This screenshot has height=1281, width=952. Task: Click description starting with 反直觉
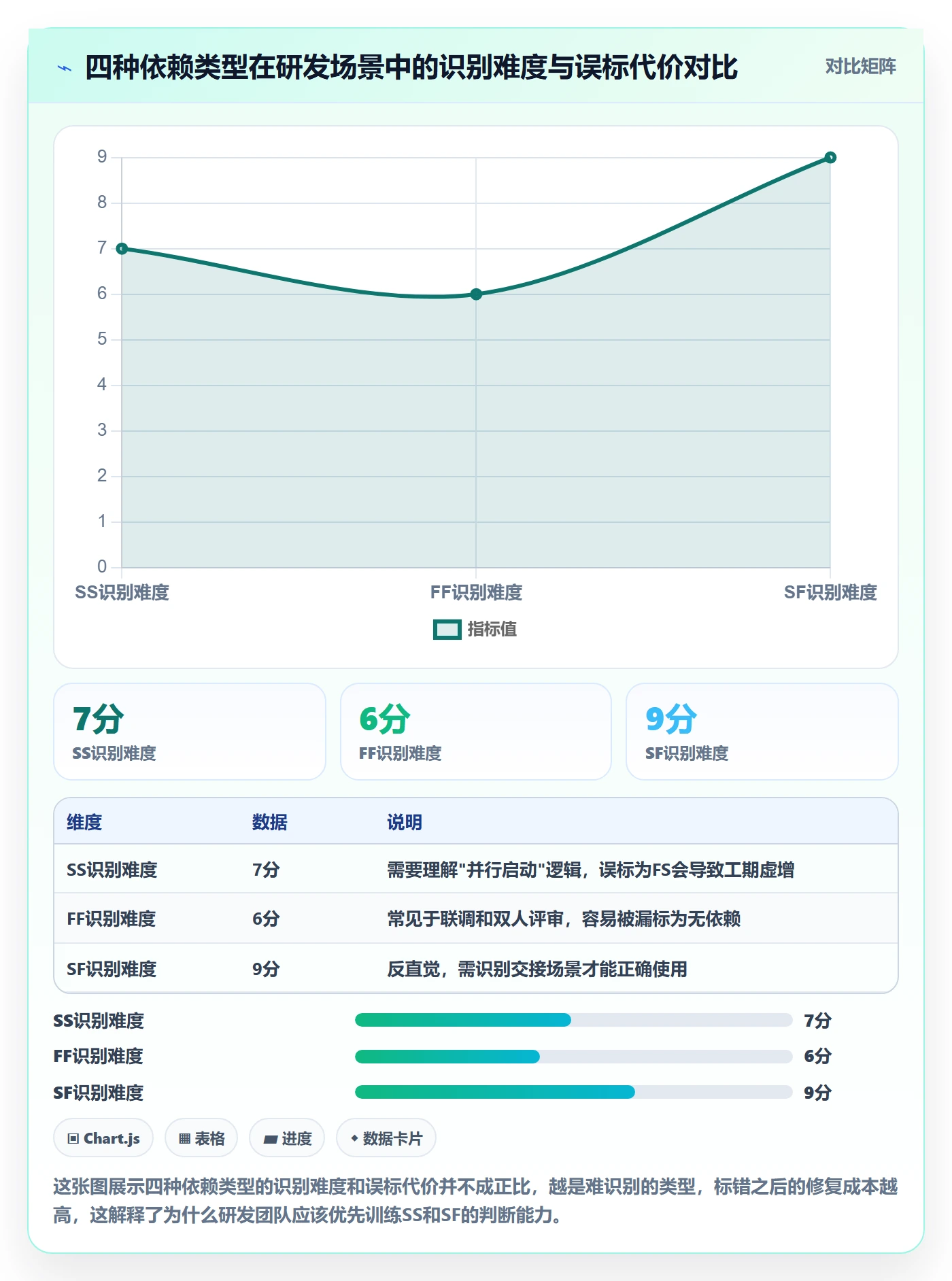[537, 970]
